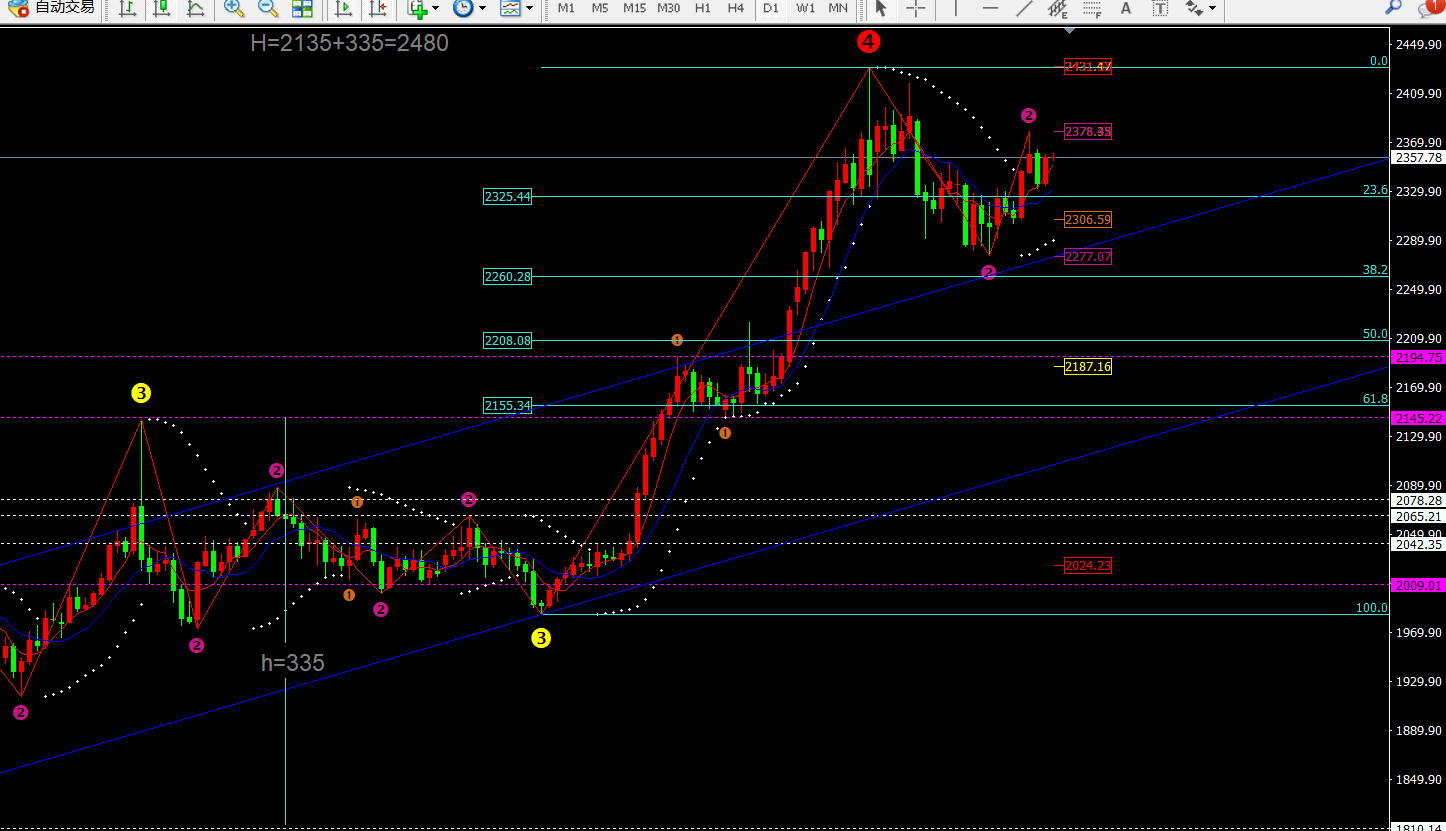Click the 2155.34 Fibonacci level label

pos(507,405)
